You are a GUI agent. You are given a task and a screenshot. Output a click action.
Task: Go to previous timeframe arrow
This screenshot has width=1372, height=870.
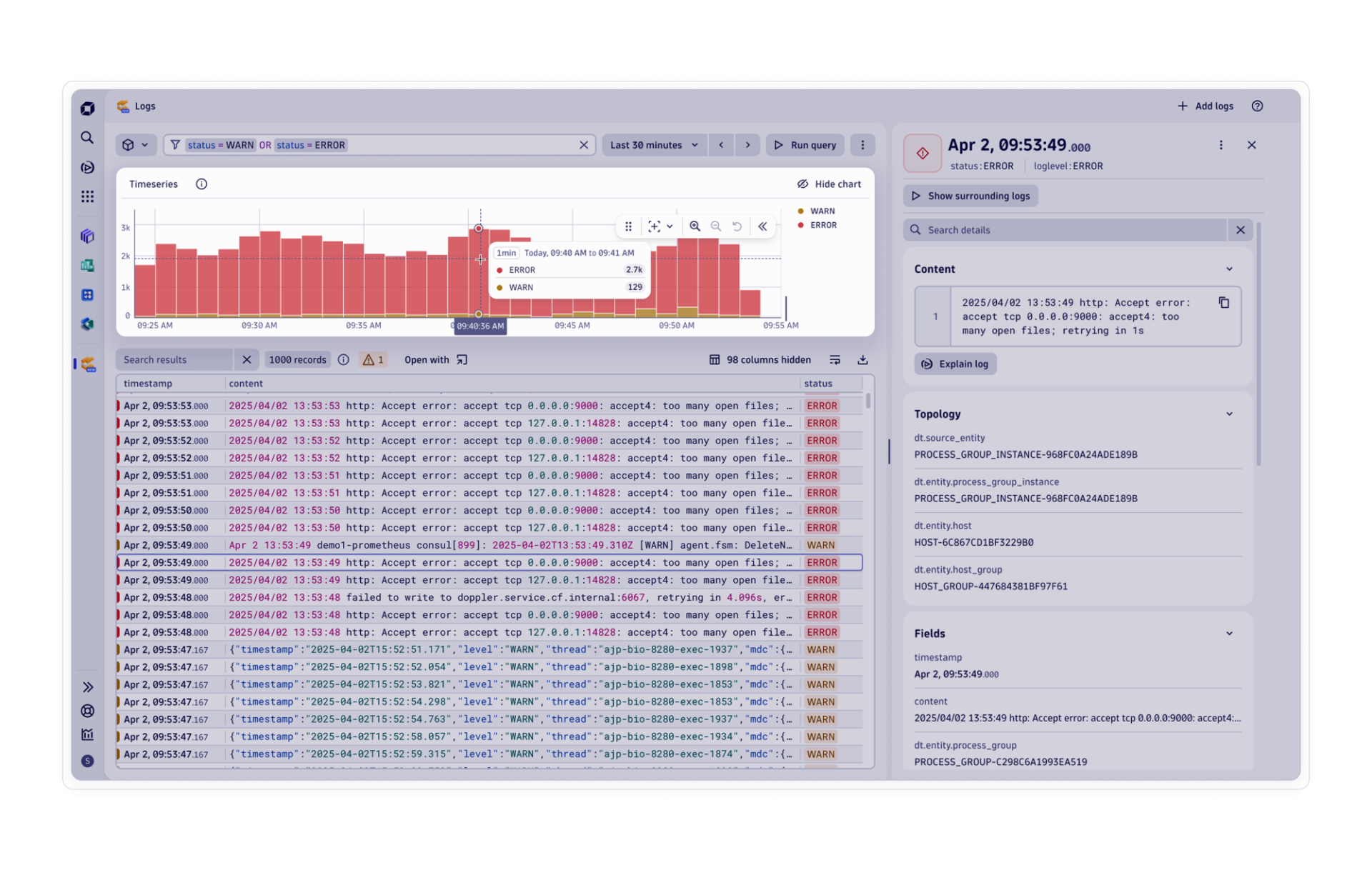pyautogui.click(x=721, y=145)
